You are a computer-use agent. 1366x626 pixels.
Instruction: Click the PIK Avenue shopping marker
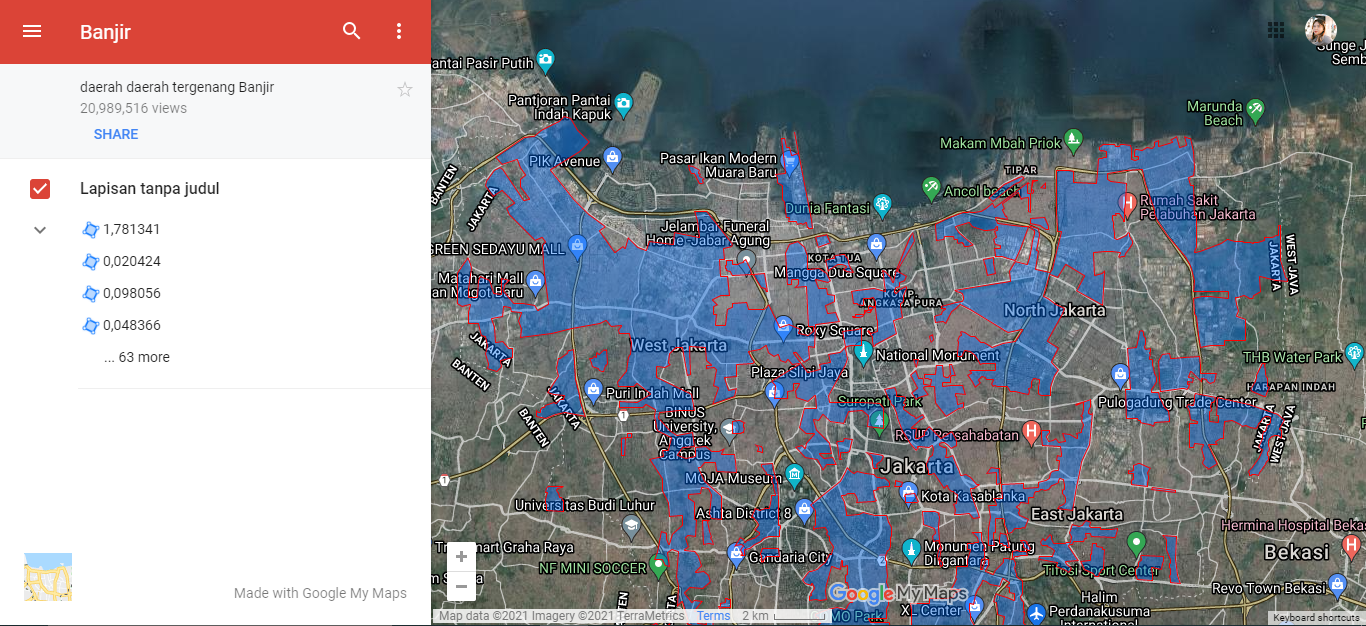pyautogui.click(x=613, y=157)
